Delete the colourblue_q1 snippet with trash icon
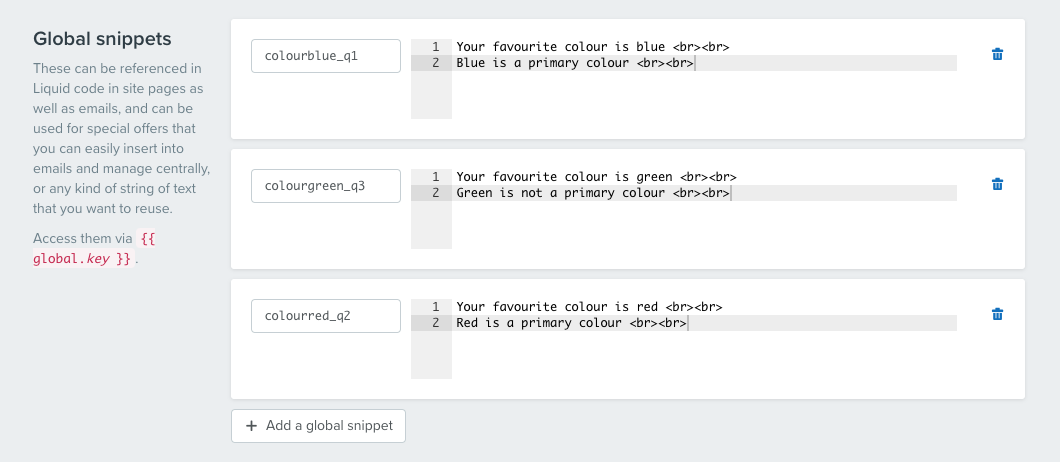The image size is (1060, 462). coord(997,54)
